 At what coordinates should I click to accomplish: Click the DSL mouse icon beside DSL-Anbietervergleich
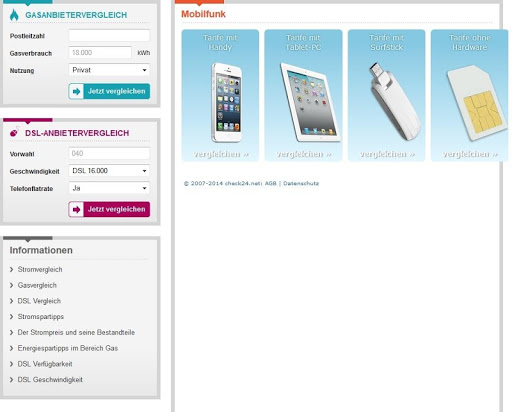pyautogui.click(x=14, y=133)
